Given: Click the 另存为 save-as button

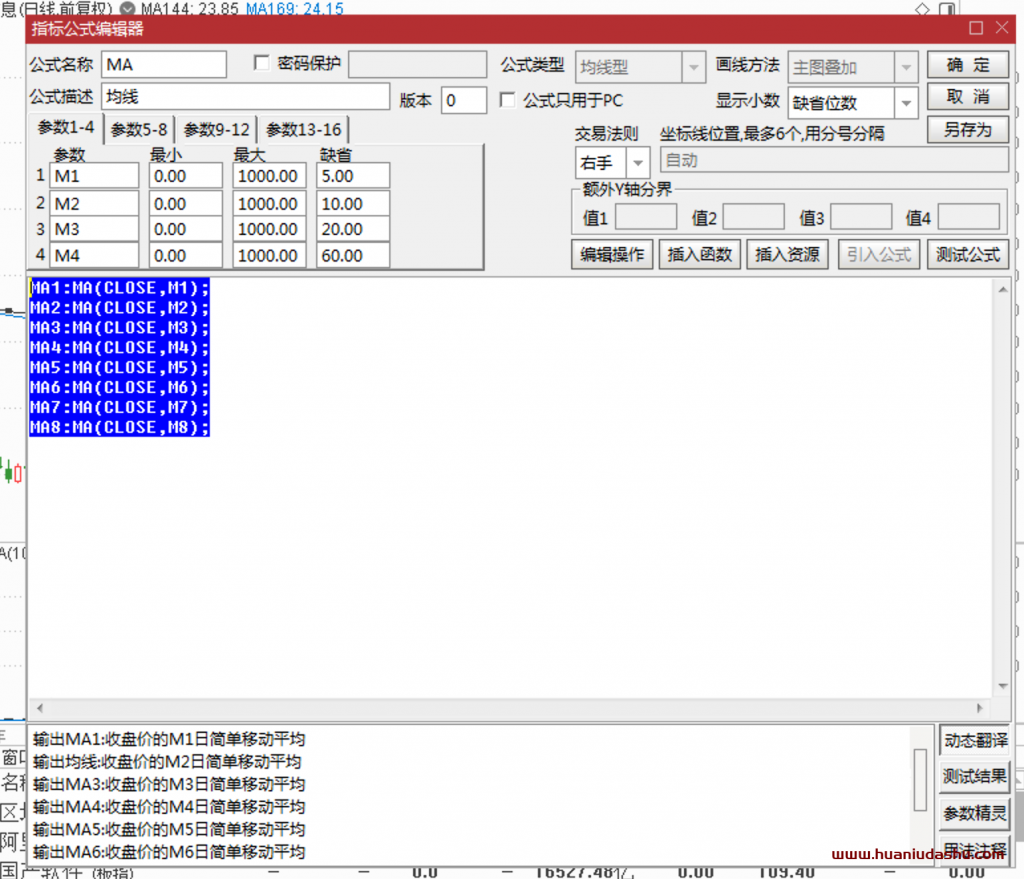Looking at the screenshot, I should pyautogui.click(x=967, y=130).
